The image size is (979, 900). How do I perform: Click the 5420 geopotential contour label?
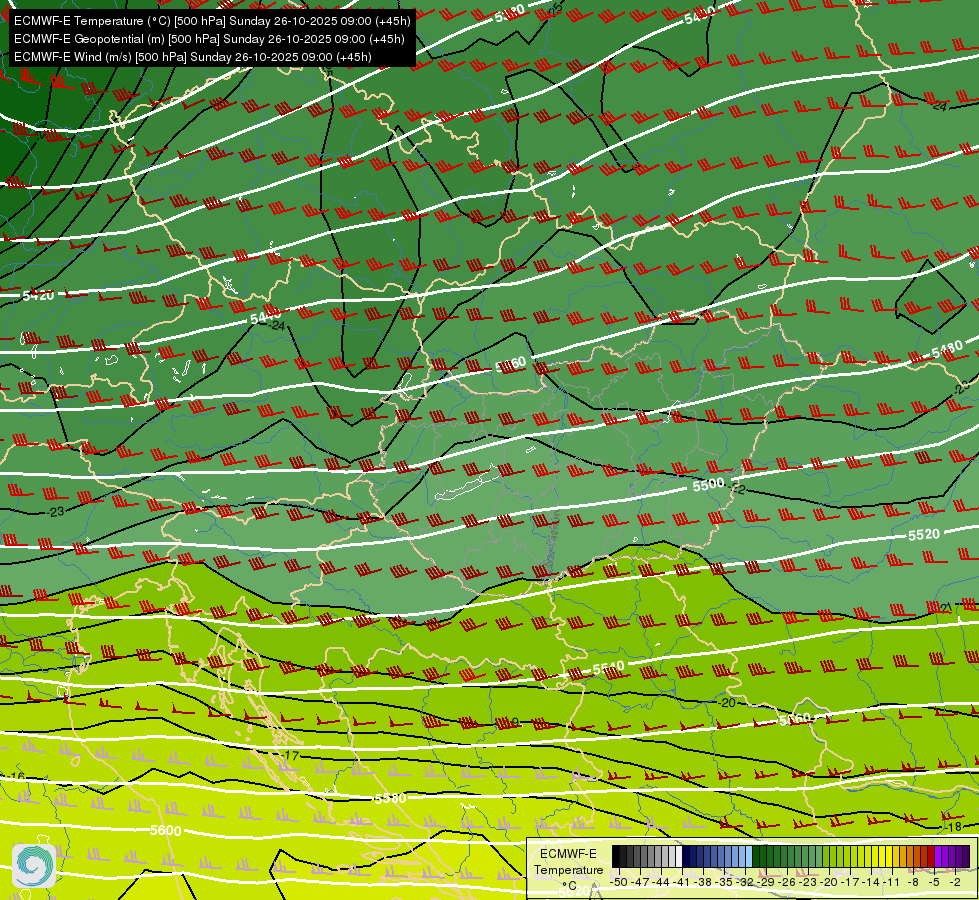38,295
